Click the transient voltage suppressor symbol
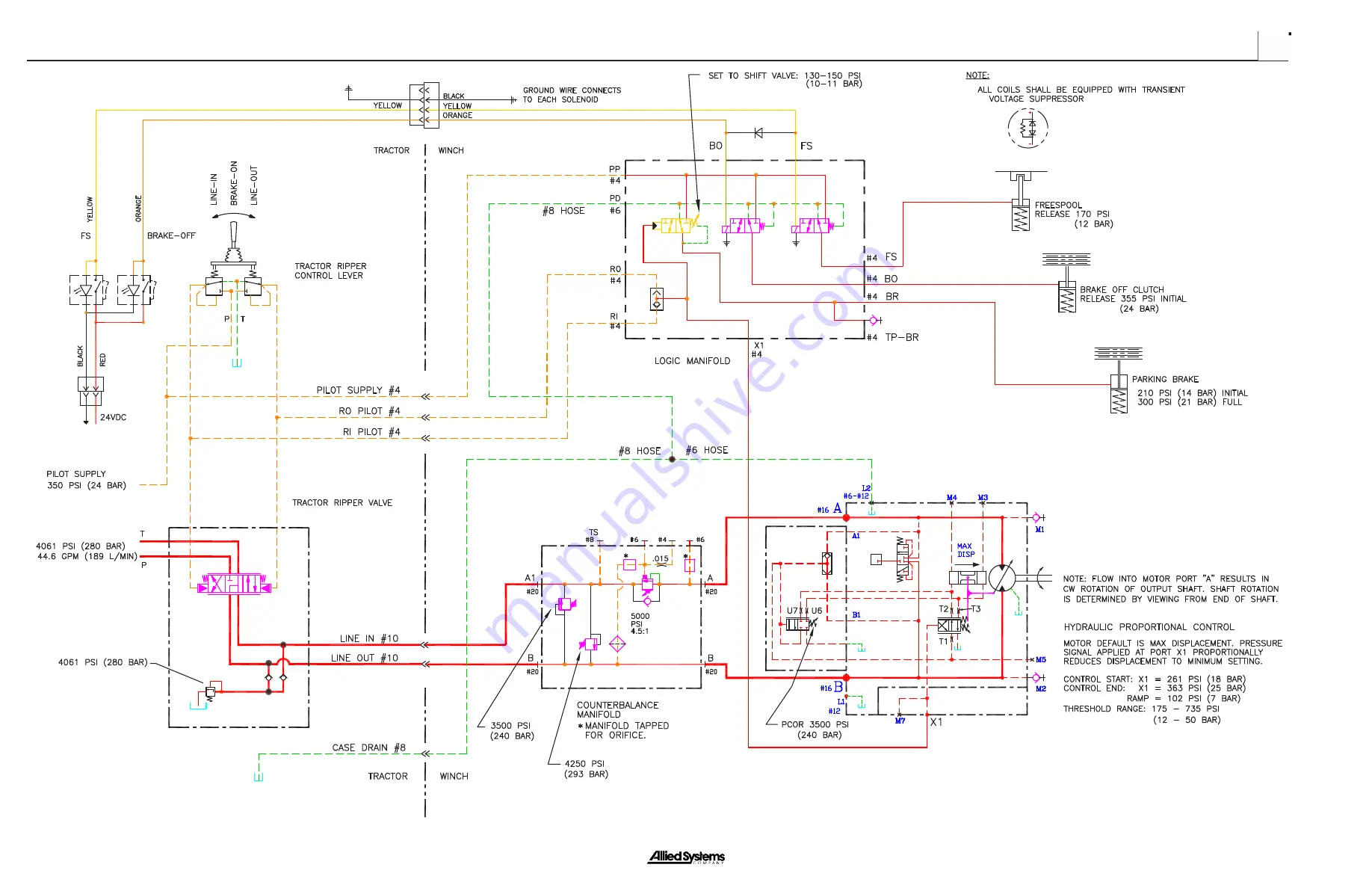Viewport: 1372px width, 888px height. (1028, 128)
